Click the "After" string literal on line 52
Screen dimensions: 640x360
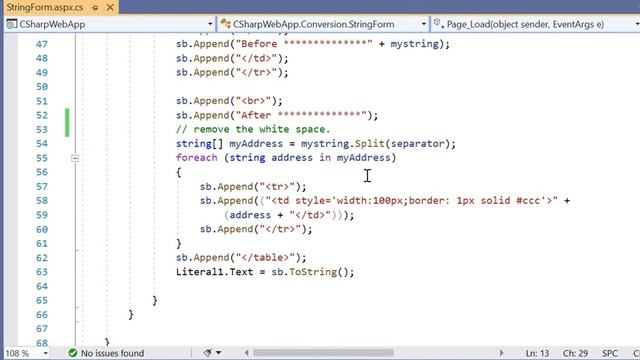301,115
